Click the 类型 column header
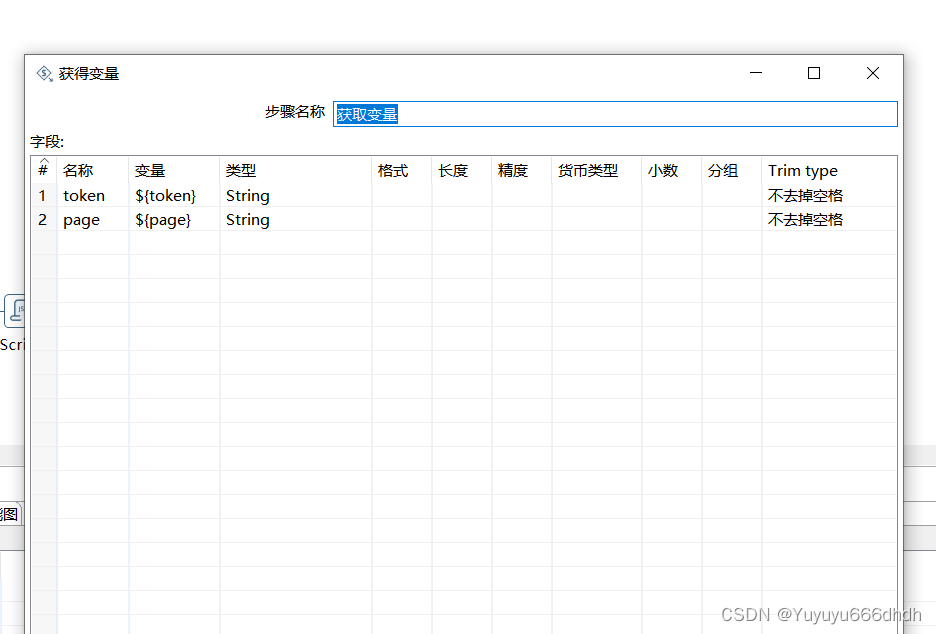936x634 pixels. [295, 171]
